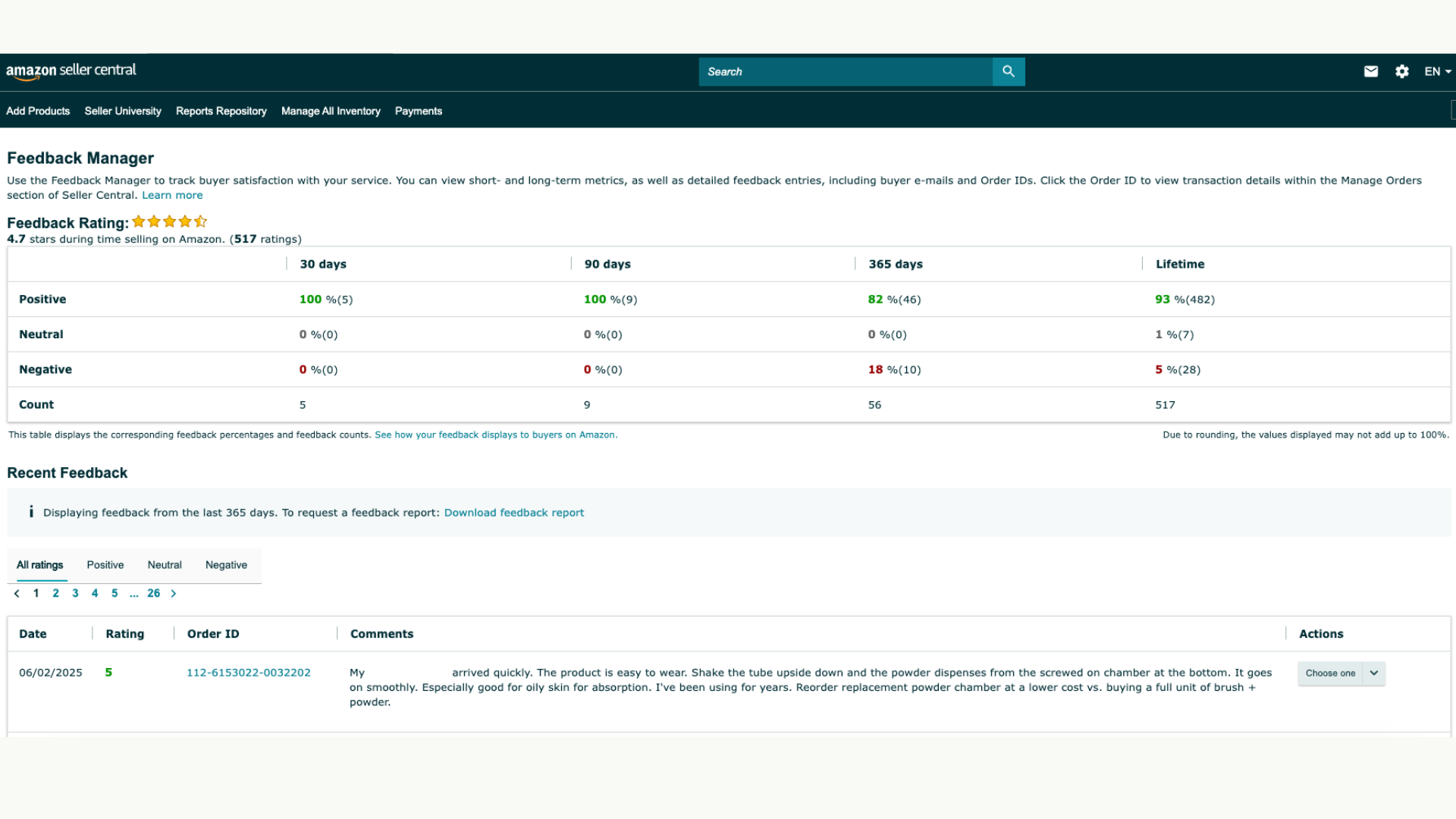Click the 06/02/2025 date cell
This screenshot has height=819, width=1456.
point(51,673)
